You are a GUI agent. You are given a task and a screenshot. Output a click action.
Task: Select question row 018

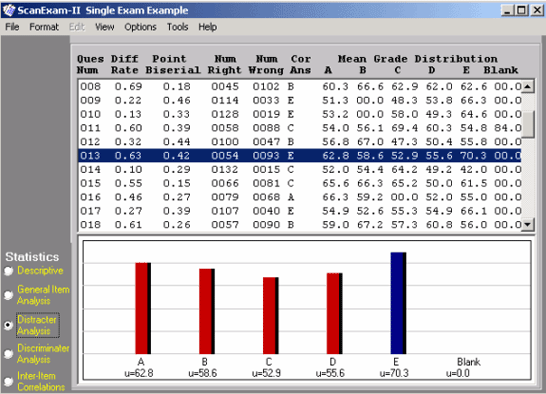[x=300, y=224]
